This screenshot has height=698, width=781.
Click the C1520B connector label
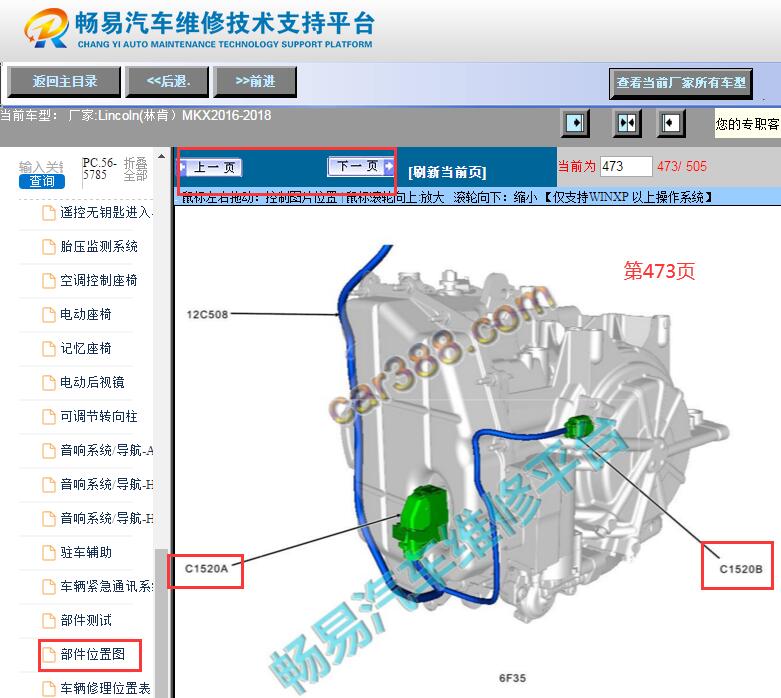pyautogui.click(x=741, y=569)
